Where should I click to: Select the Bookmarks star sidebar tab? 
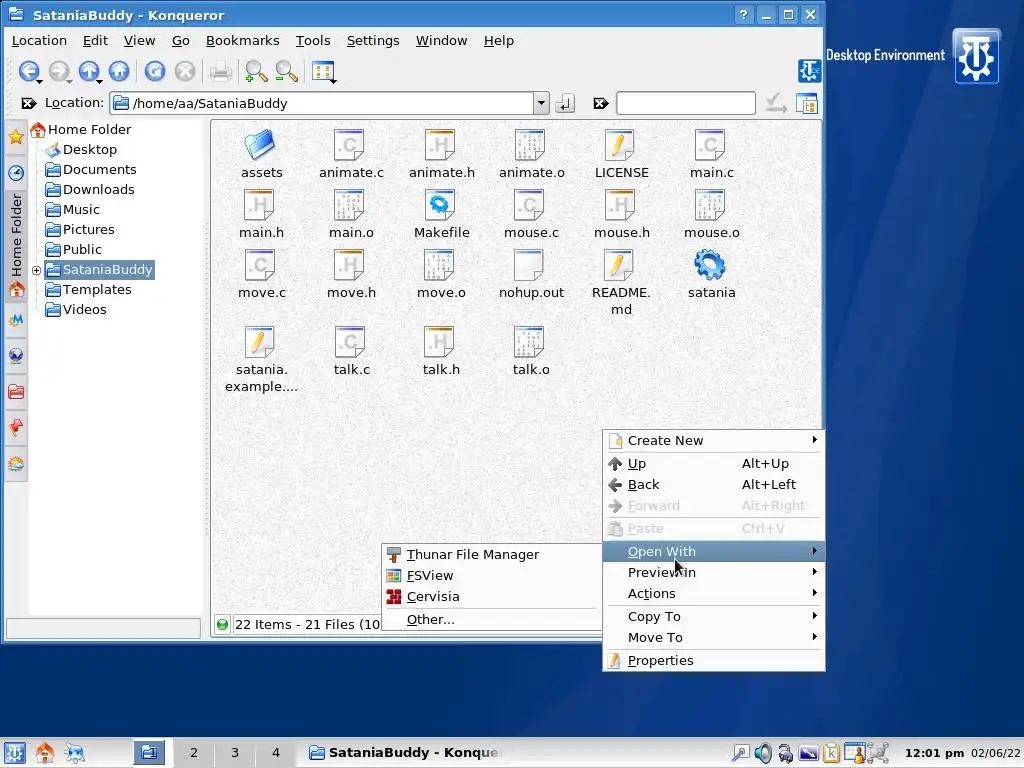[x=16, y=136]
